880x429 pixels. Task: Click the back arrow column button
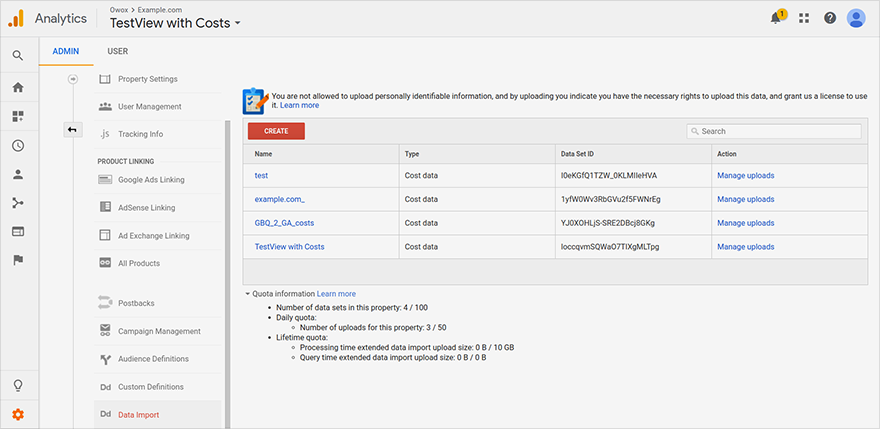pyautogui.click(x=72, y=130)
